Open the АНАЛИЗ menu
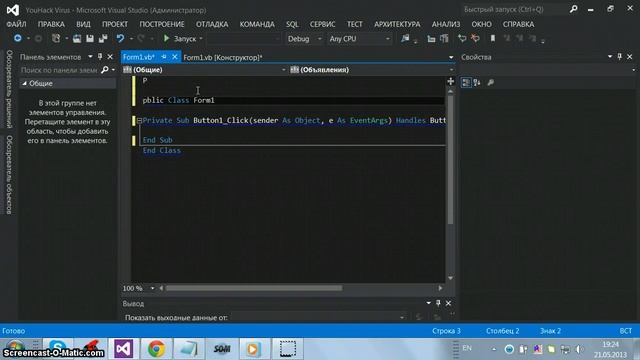Image resolution: width=640 pixels, height=360 pixels. click(x=446, y=24)
